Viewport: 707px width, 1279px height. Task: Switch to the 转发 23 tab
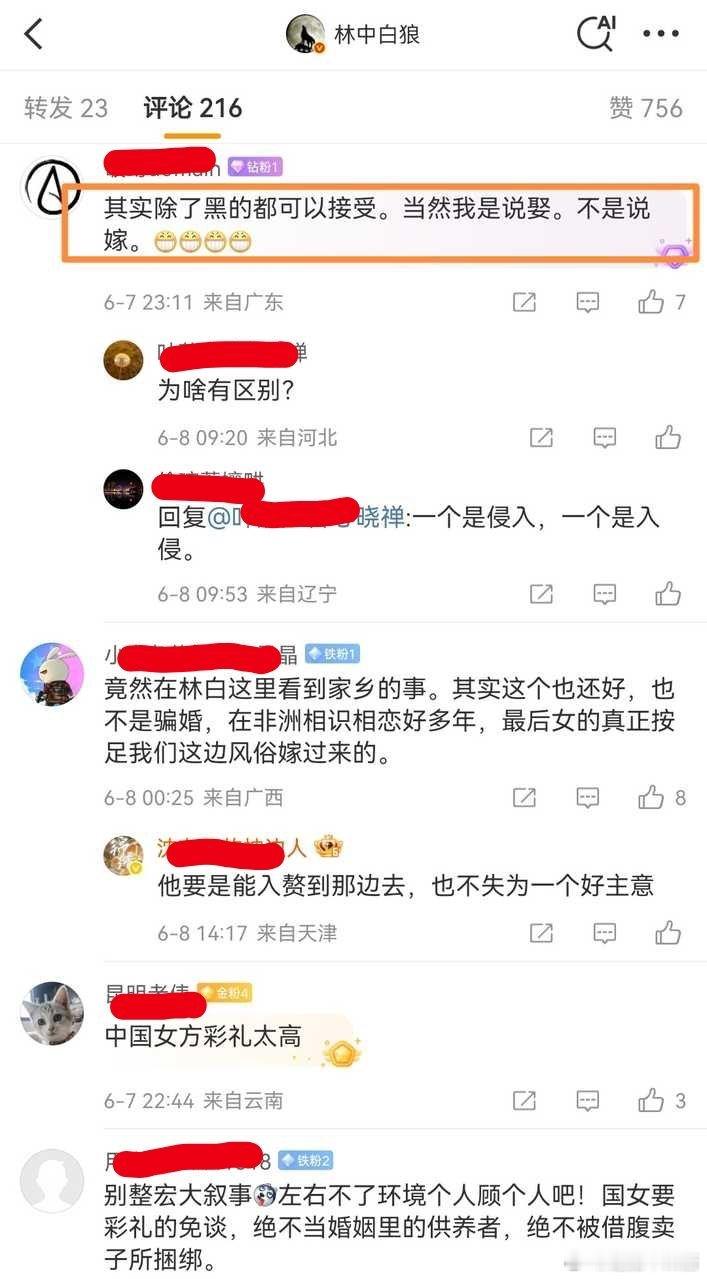(x=66, y=108)
